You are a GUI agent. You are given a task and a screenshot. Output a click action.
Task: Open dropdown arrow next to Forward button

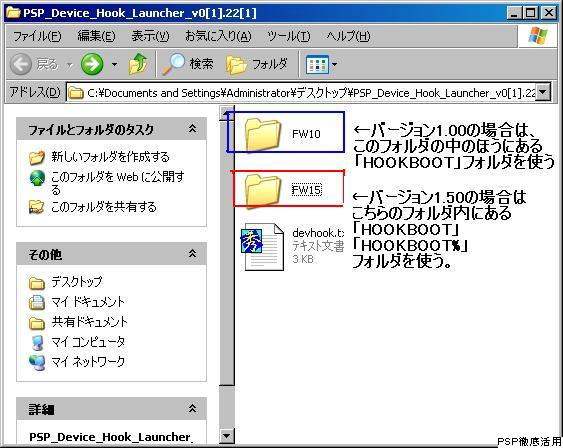pos(114,65)
